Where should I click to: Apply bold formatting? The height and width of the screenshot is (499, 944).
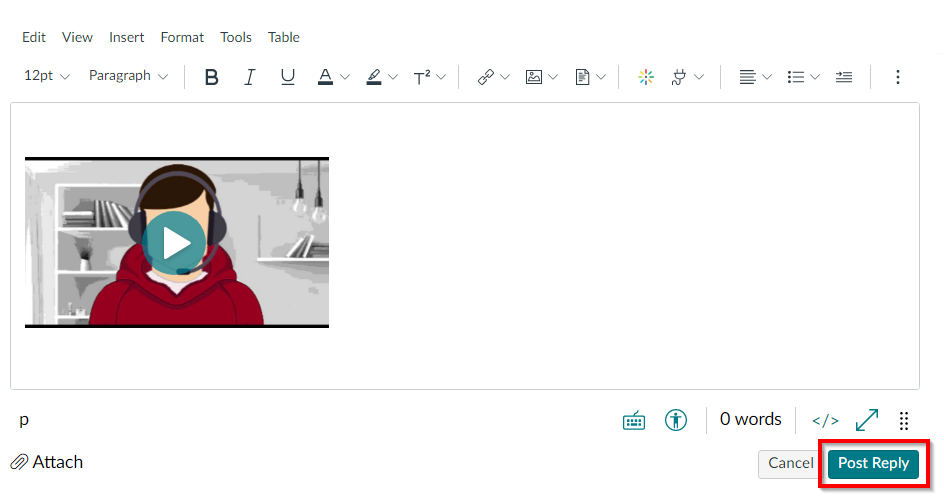[x=211, y=77]
